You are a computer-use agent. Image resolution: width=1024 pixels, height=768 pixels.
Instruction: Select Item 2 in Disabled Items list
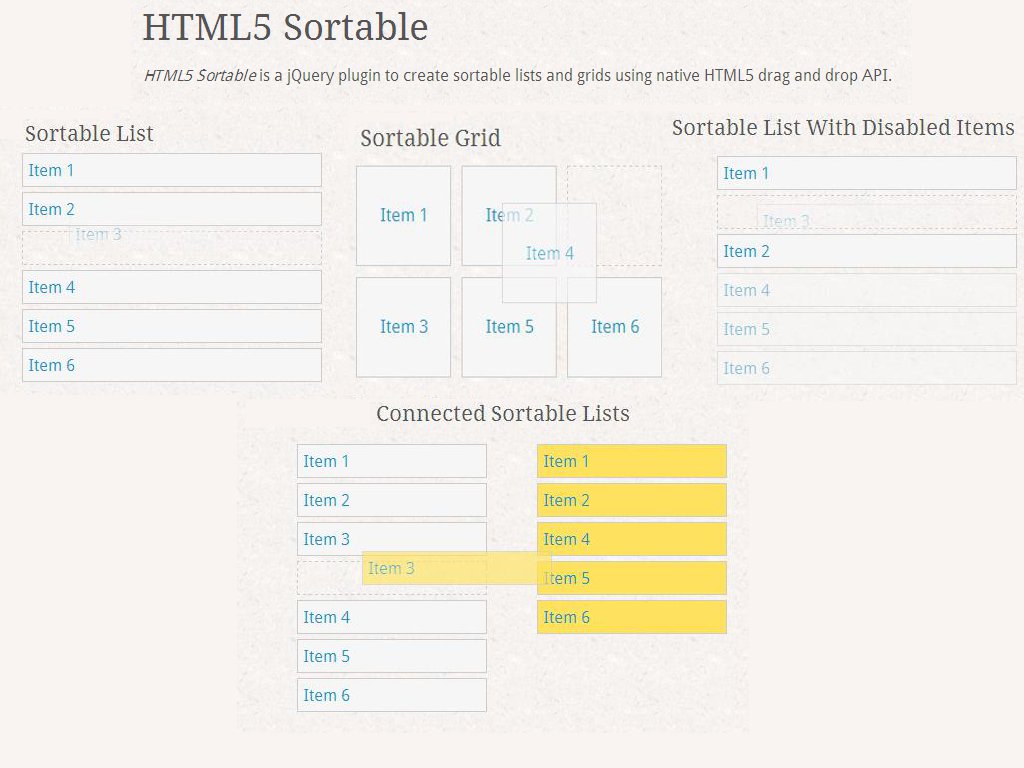click(867, 251)
